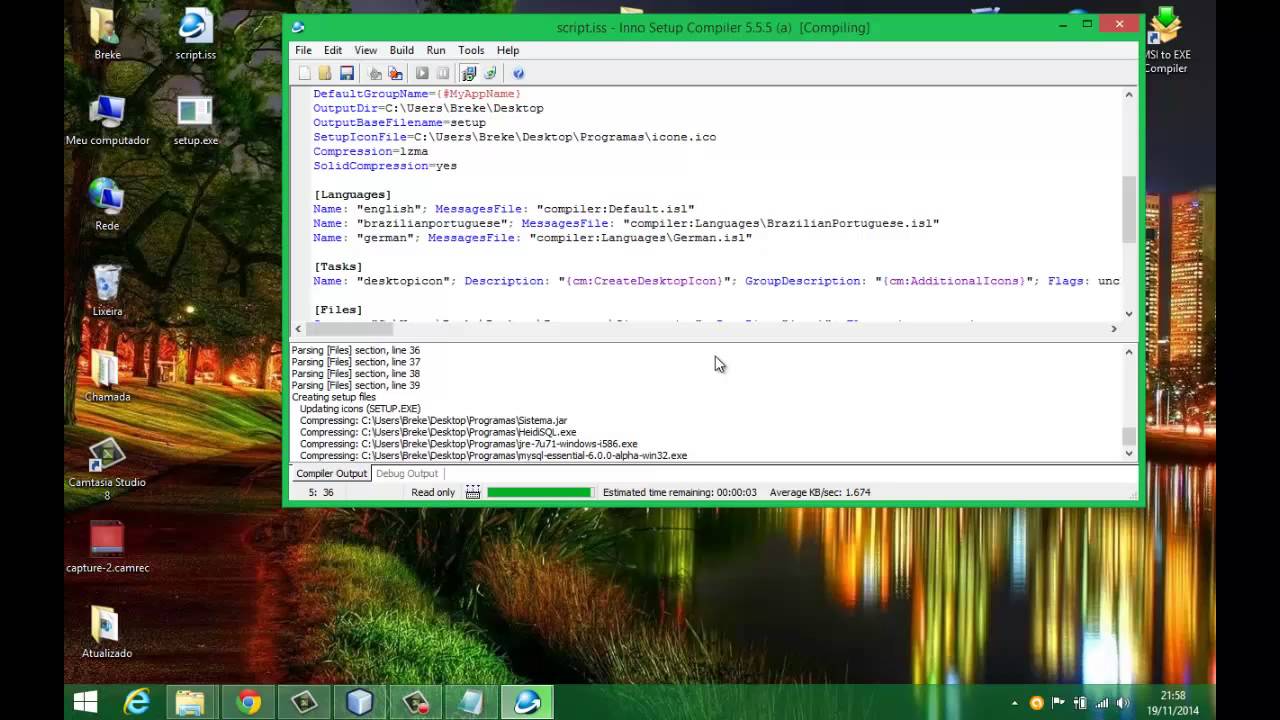
Task: Select the Meu computador desktop icon
Action: tap(107, 120)
